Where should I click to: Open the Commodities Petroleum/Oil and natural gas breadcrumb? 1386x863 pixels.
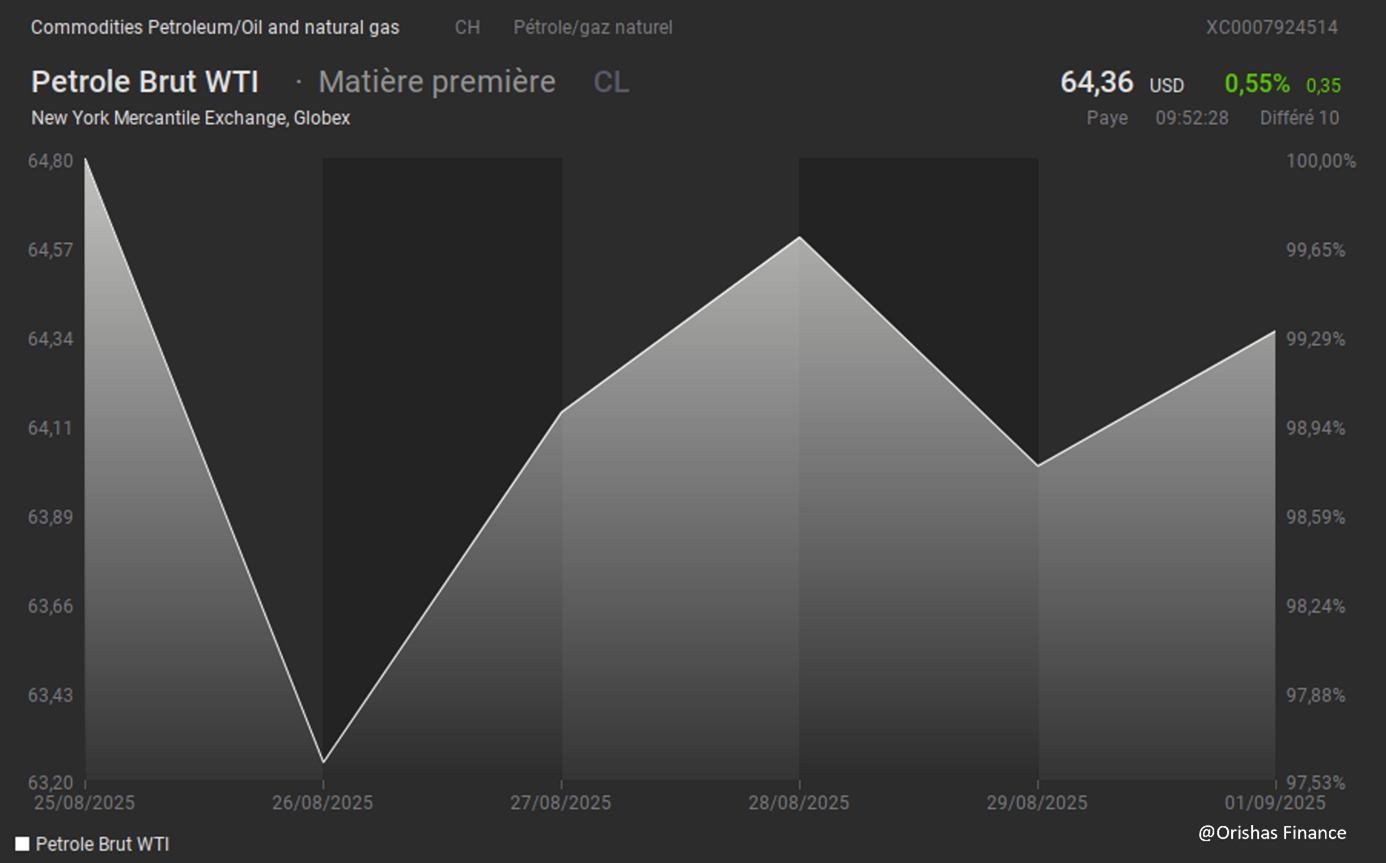click(215, 27)
